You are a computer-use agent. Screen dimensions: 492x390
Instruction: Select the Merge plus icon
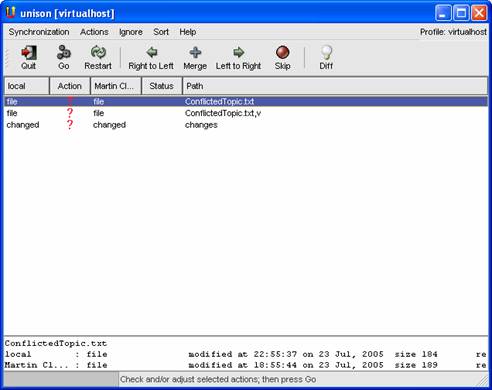pyautogui.click(x=195, y=52)
